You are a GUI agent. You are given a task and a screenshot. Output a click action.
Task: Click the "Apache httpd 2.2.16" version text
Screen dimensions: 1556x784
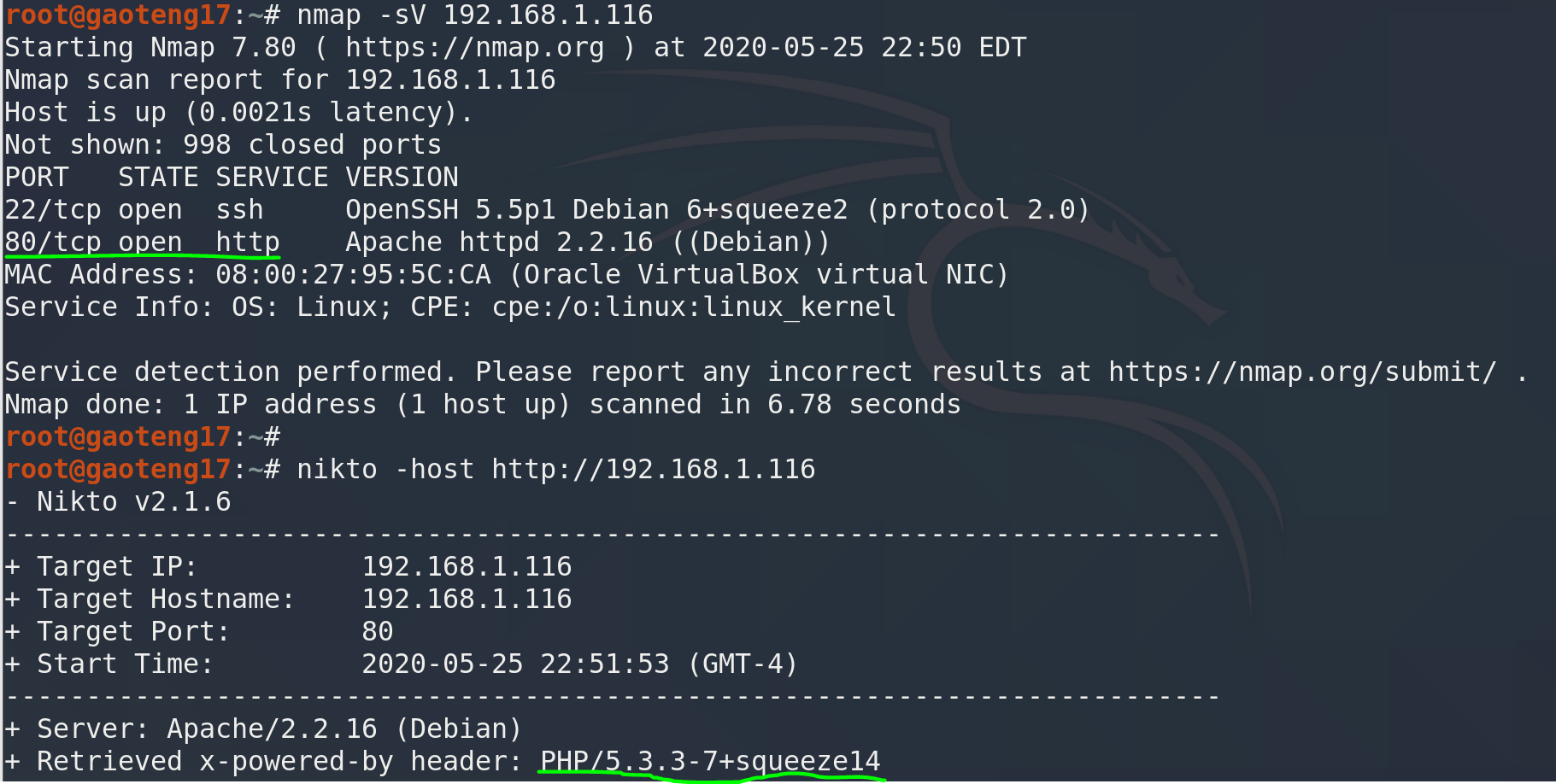tap(499, 243)
